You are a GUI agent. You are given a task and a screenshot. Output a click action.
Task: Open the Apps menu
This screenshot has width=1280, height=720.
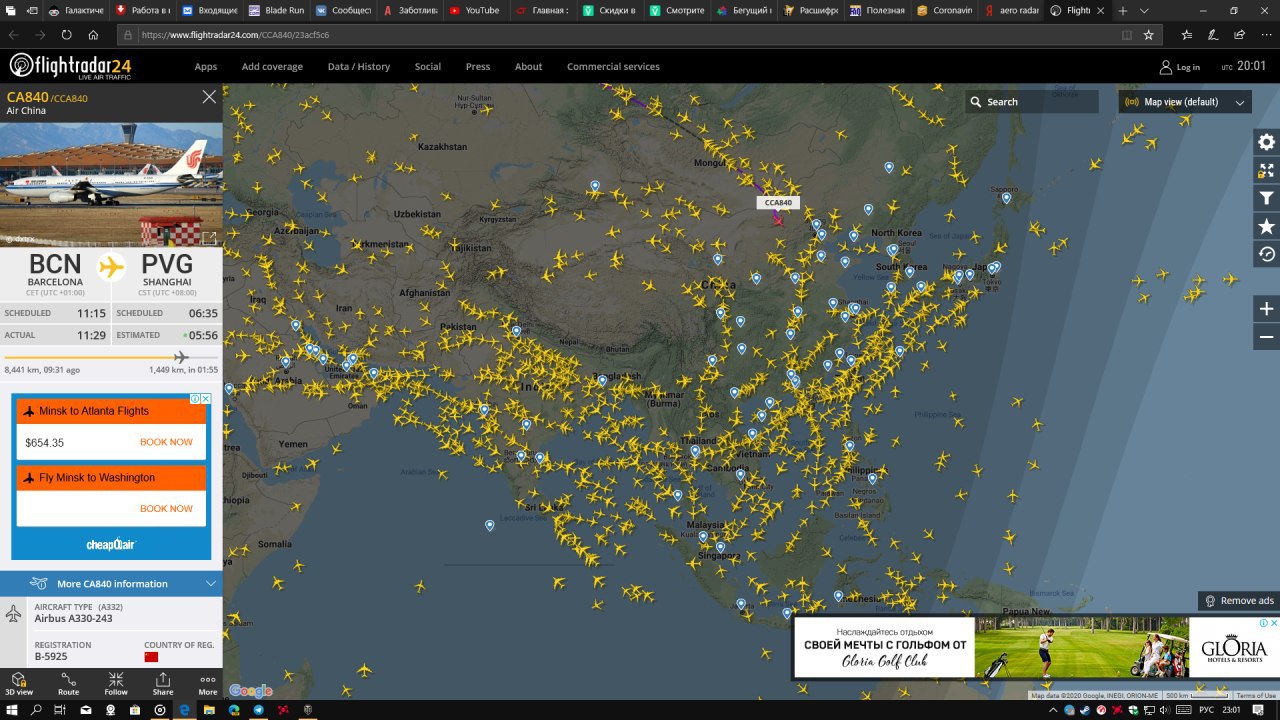click(206, 67)
